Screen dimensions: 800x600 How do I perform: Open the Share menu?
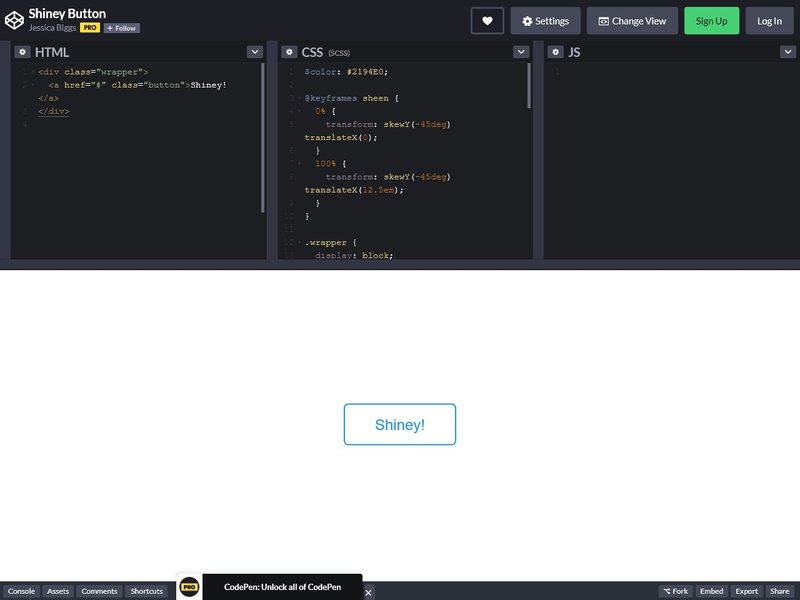780,591
